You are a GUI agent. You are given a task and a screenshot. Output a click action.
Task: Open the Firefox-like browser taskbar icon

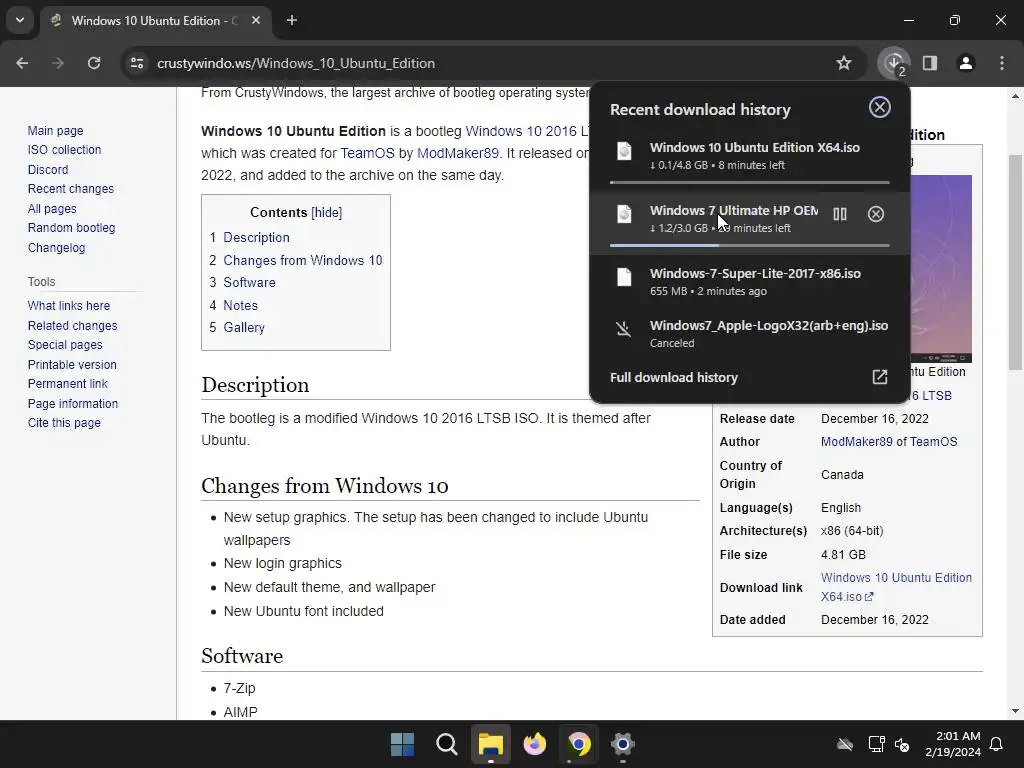pos(535,744)
